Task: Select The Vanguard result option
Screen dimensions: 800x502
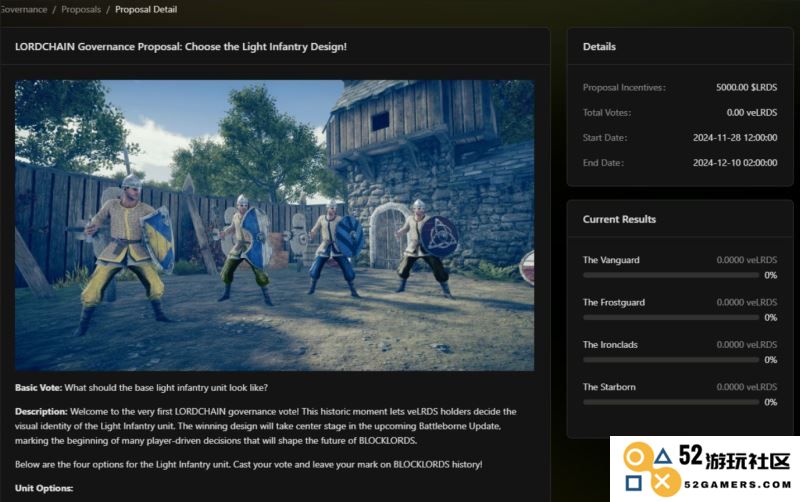Action: [x=611, y=260]
